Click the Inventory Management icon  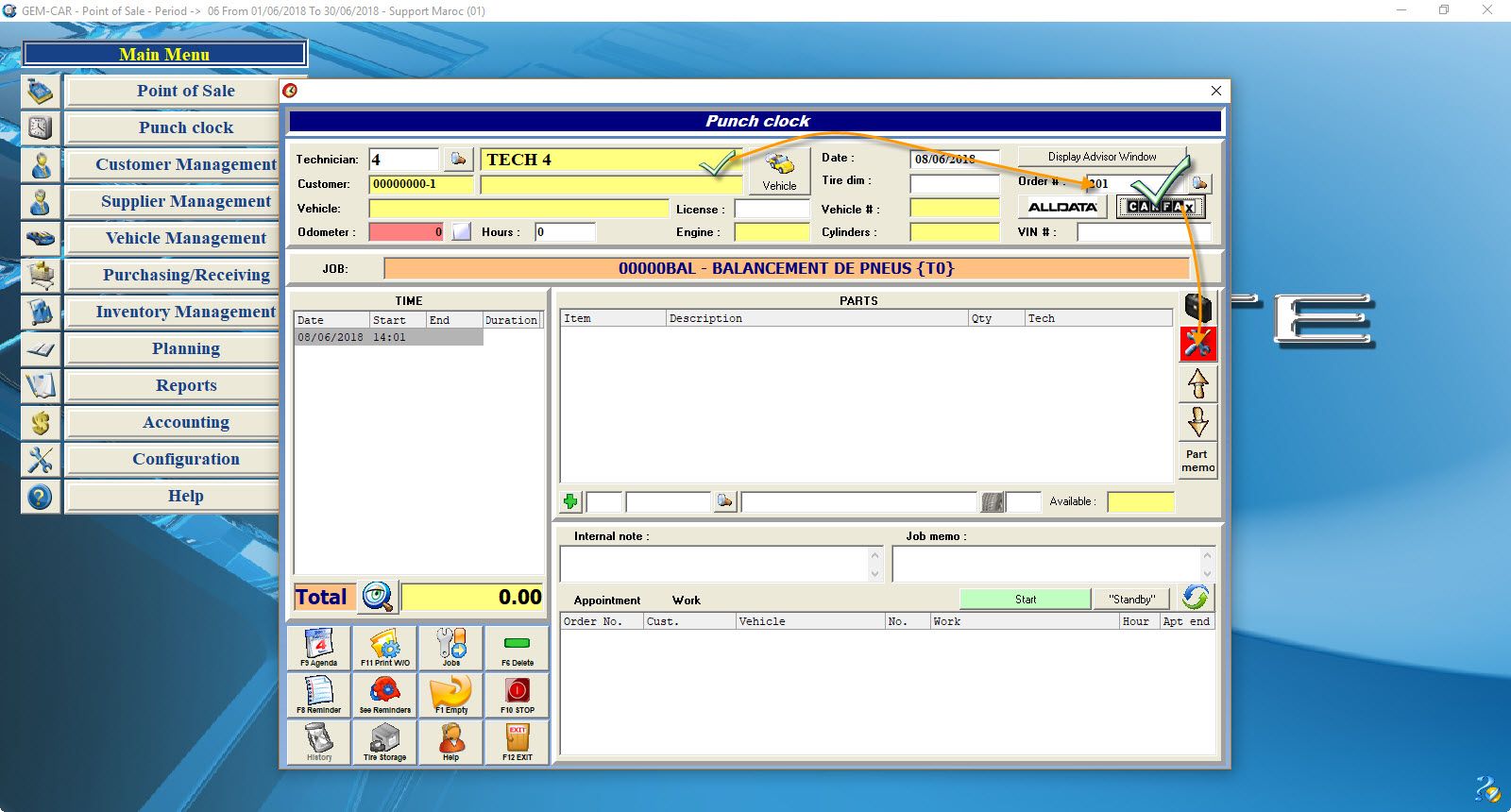tap(41, 313)
